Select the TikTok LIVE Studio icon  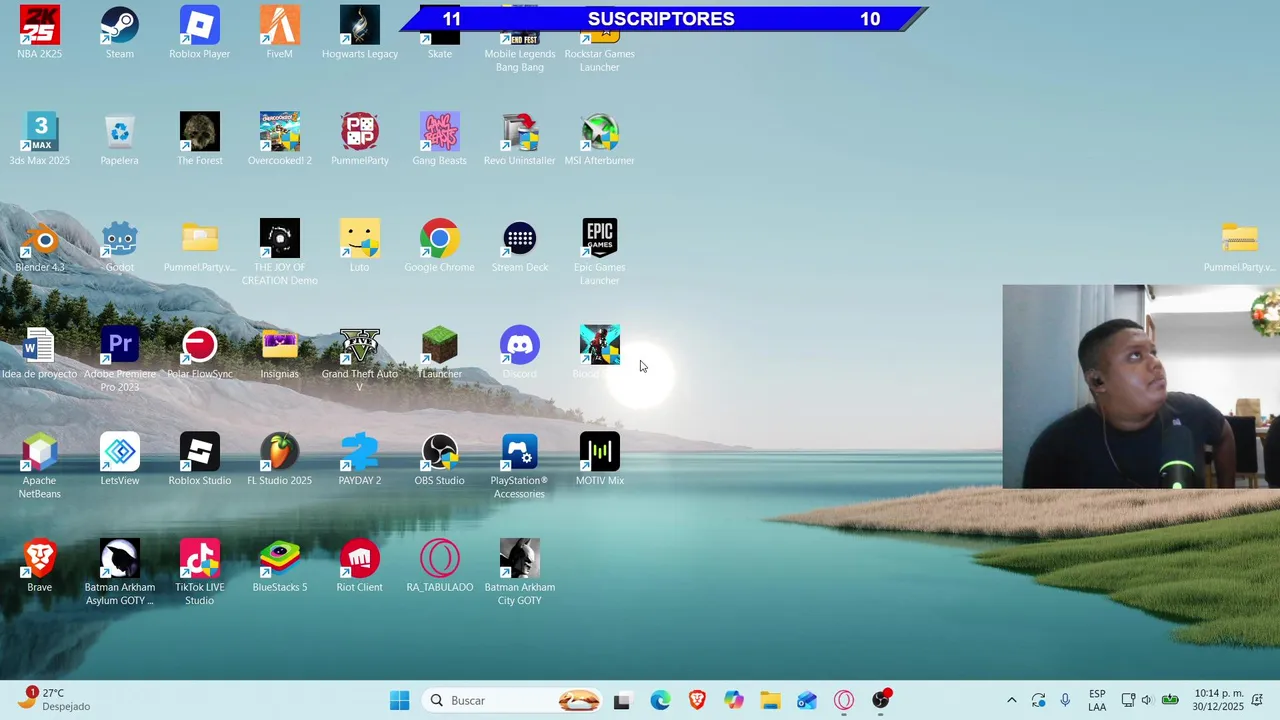click(x=200, y=560)
